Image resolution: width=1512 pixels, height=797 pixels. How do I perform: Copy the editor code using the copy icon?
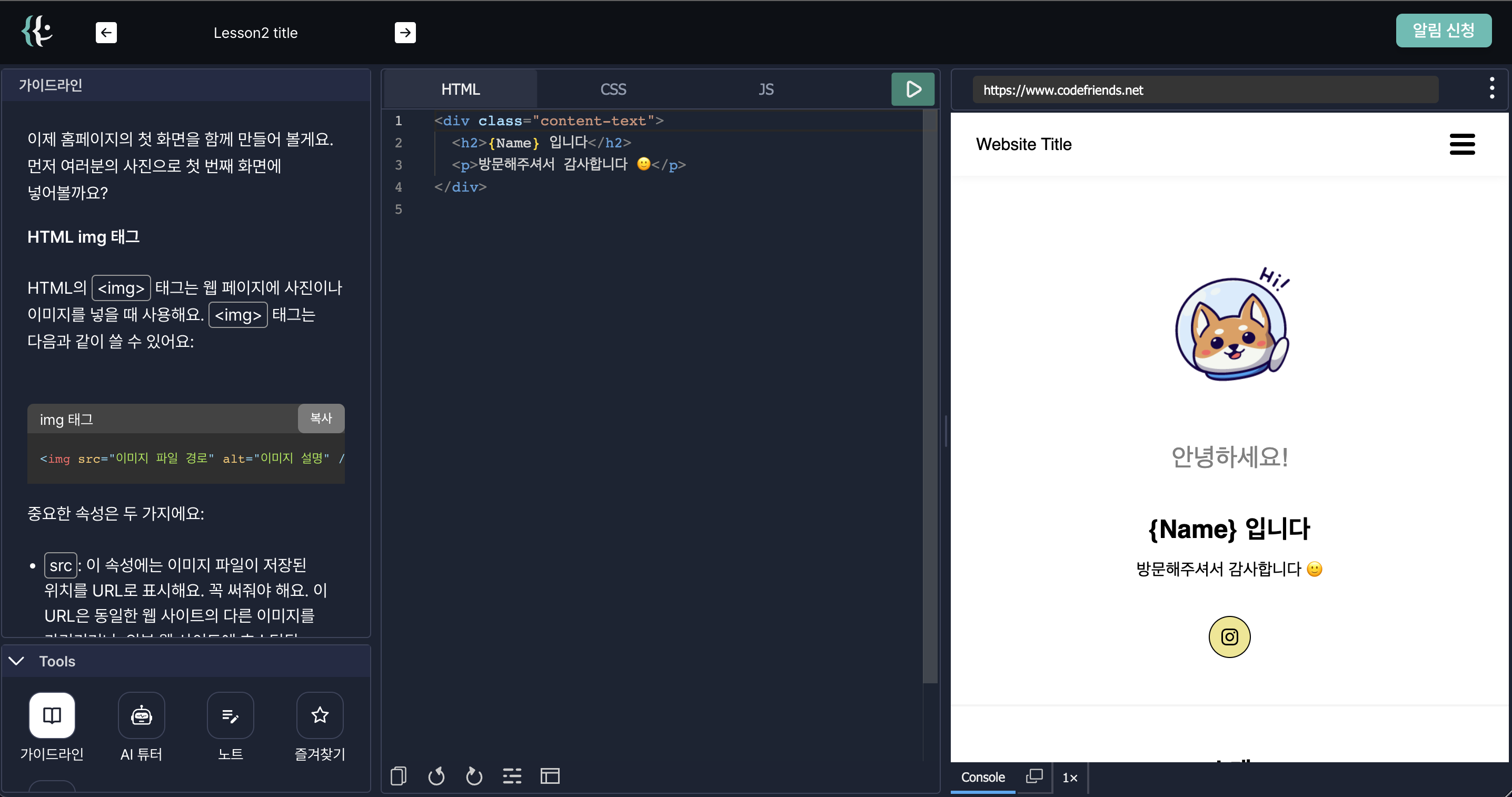[x=398, y=776]
